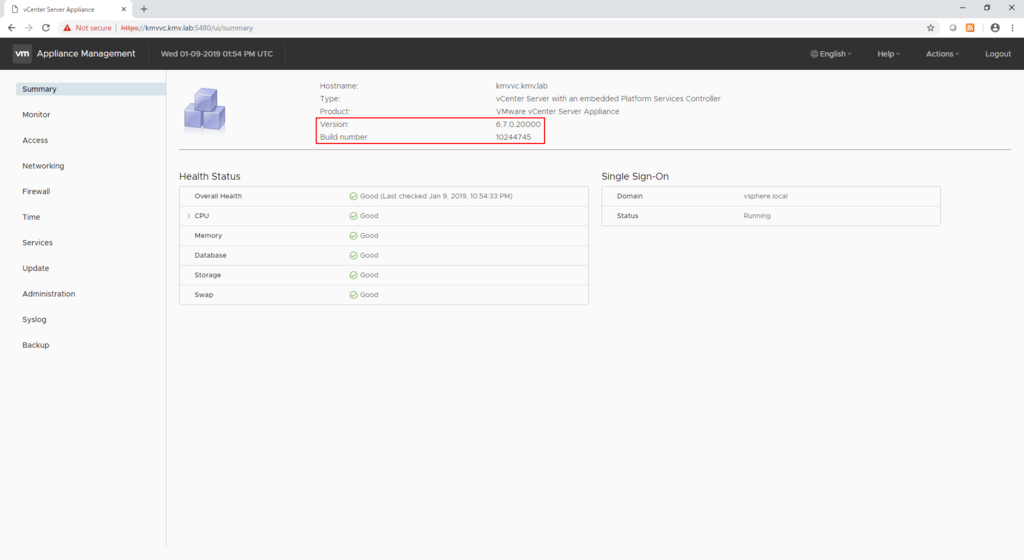
Task: Select Summary in the sidebar
Action: point(91,89)
